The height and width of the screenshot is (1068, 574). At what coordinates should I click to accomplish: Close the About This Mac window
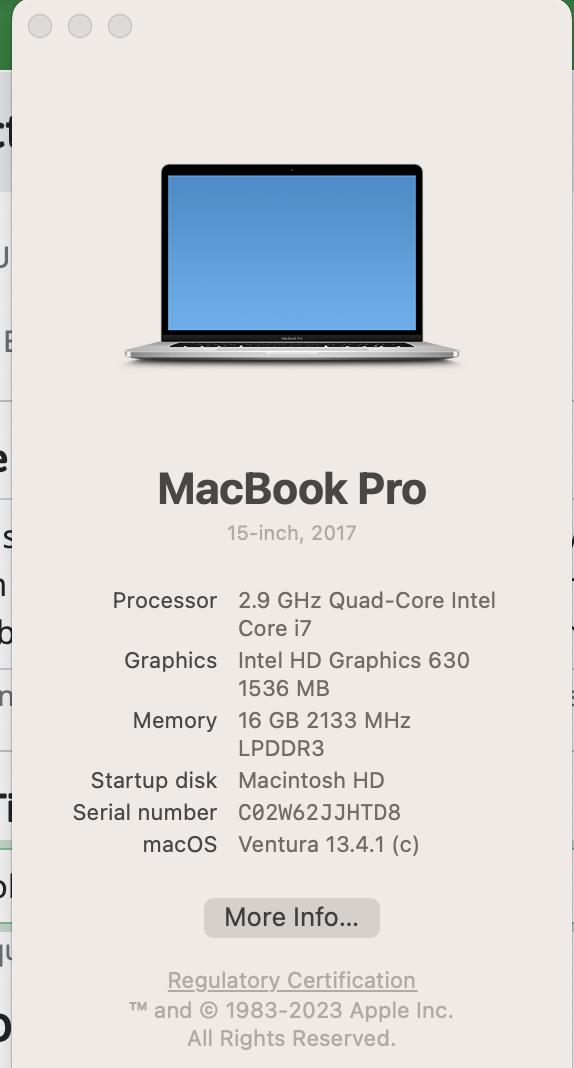point(40,26)
